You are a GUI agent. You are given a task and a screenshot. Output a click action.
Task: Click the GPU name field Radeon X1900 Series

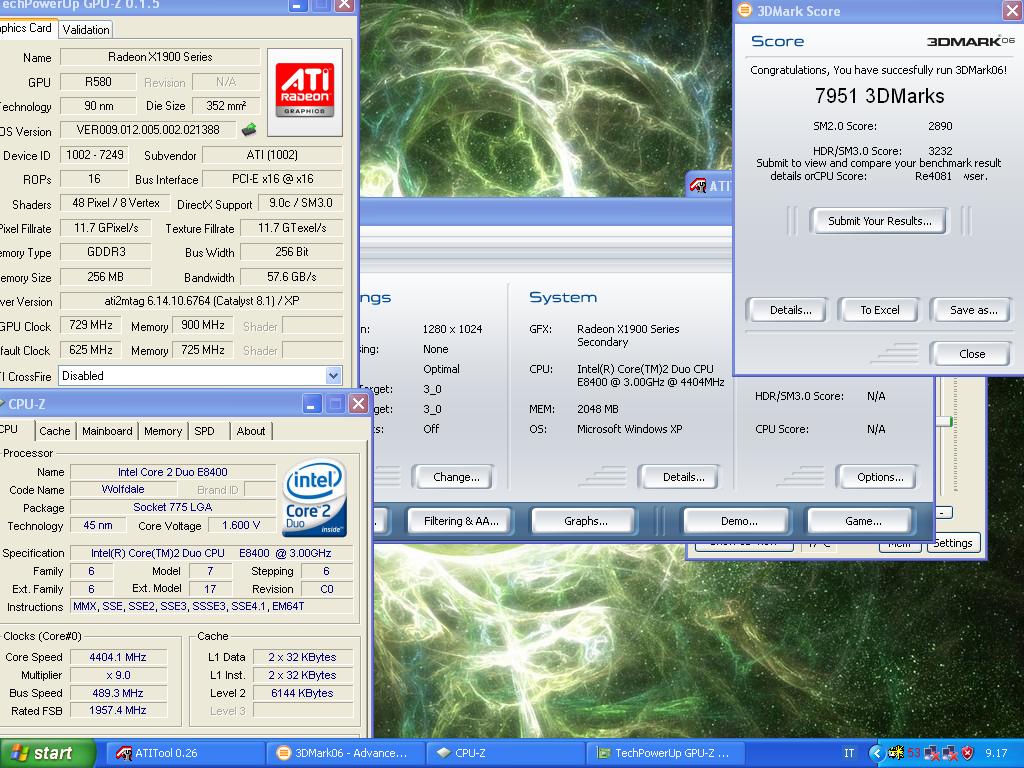pyautogui.click(x=160, y=57)
